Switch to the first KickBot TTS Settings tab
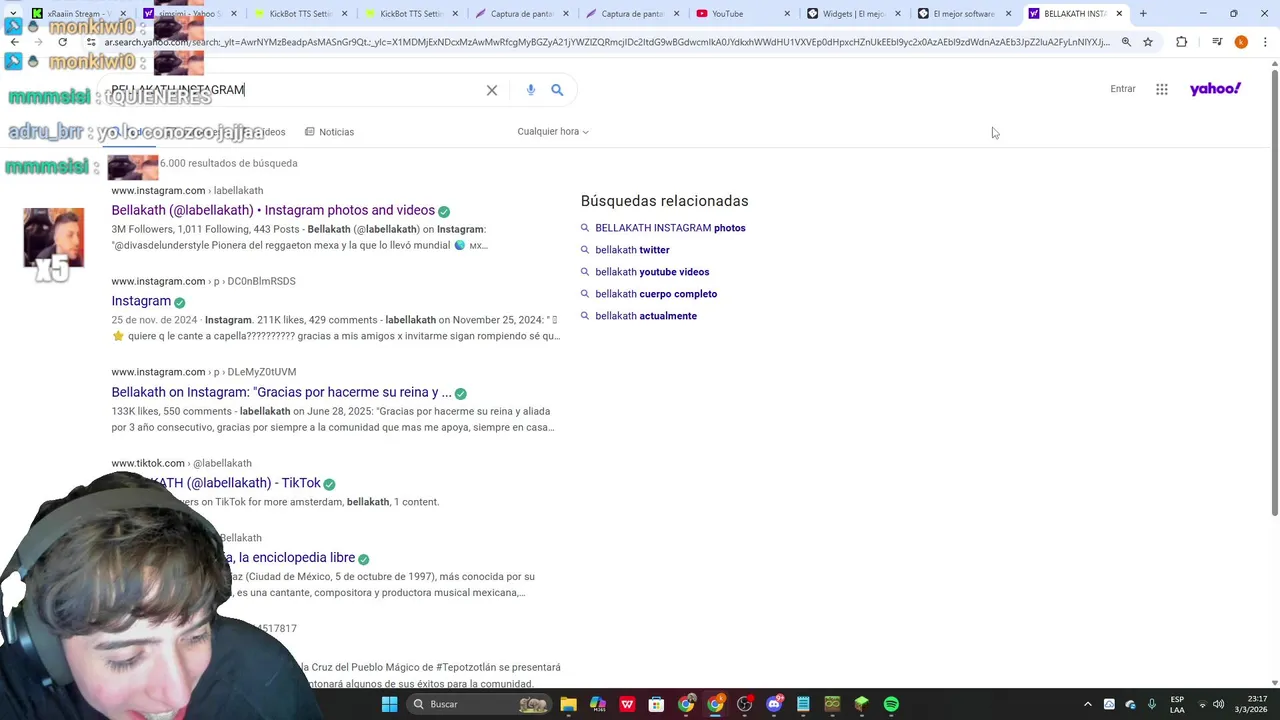The image size is (1280, 720). pyautogui.click(x=302, y=14)
